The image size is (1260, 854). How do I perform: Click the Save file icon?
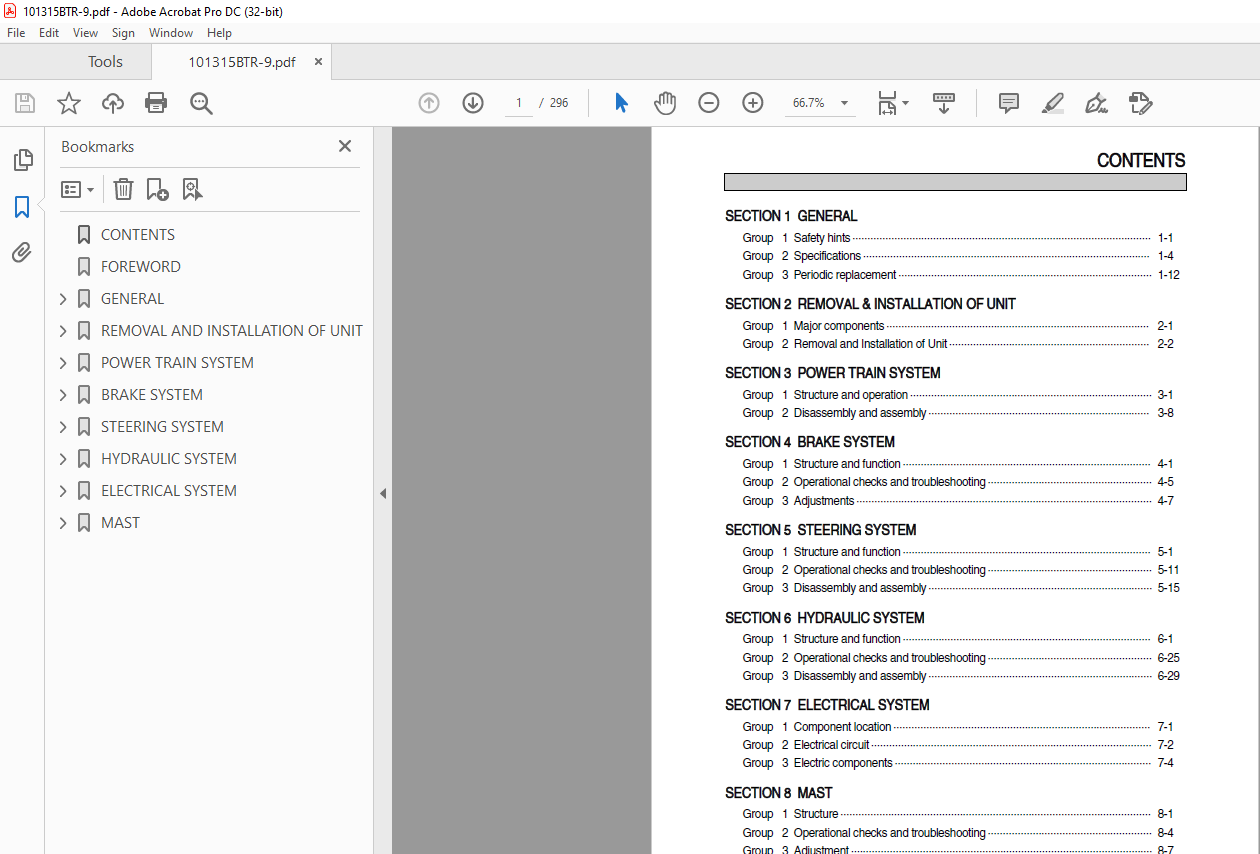[x=25, y=103]
